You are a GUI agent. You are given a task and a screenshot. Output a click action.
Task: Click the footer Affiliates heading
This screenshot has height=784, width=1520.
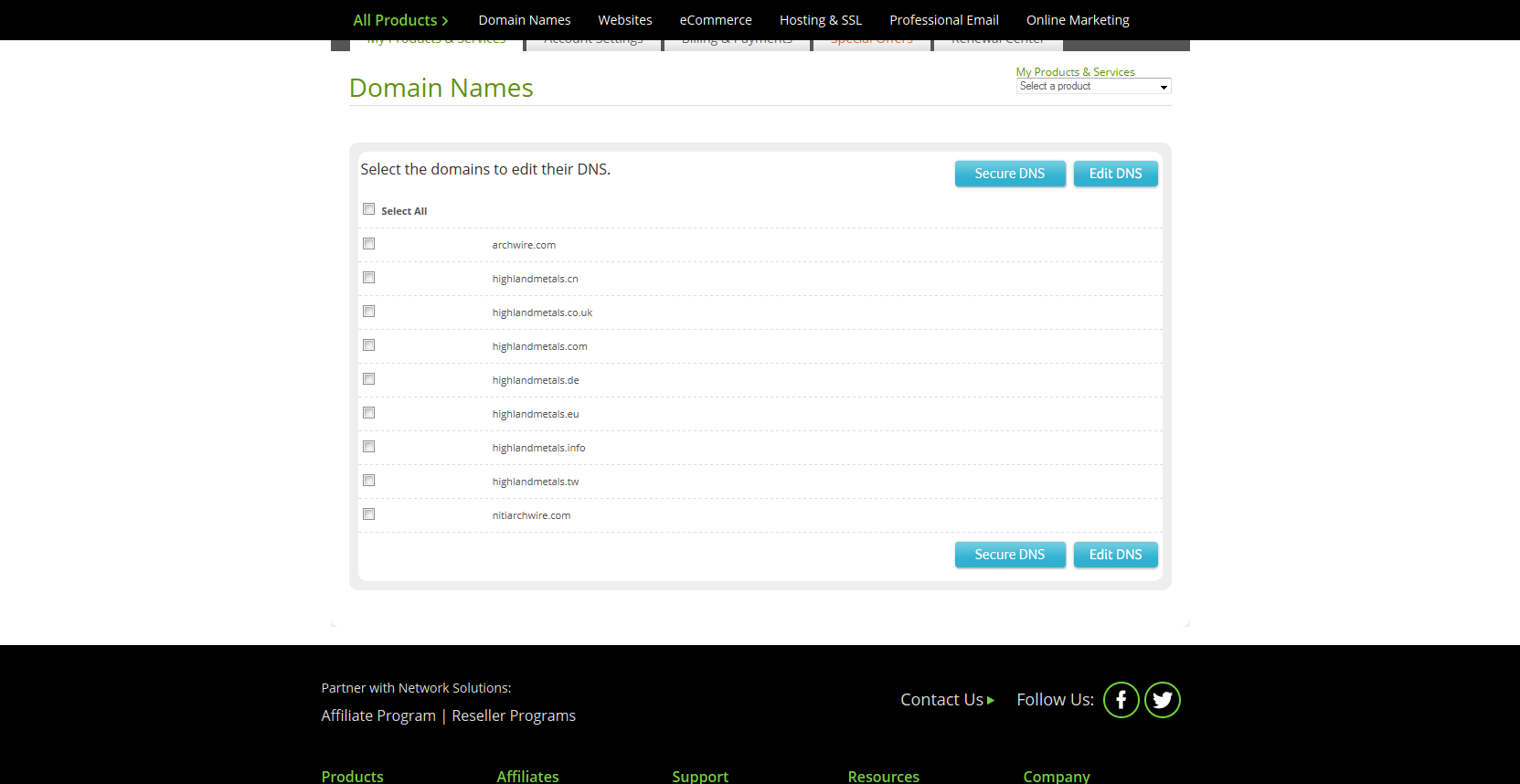point(527,776)
